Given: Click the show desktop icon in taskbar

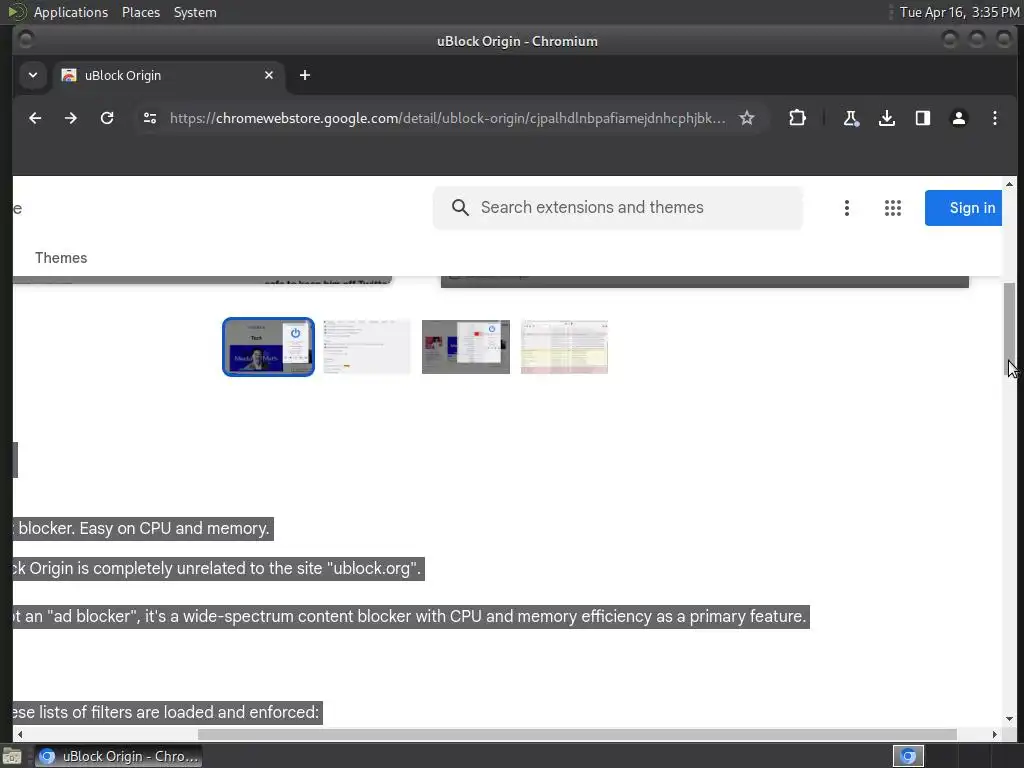Looking at the screenshot, I should click(x=12, y=756).
